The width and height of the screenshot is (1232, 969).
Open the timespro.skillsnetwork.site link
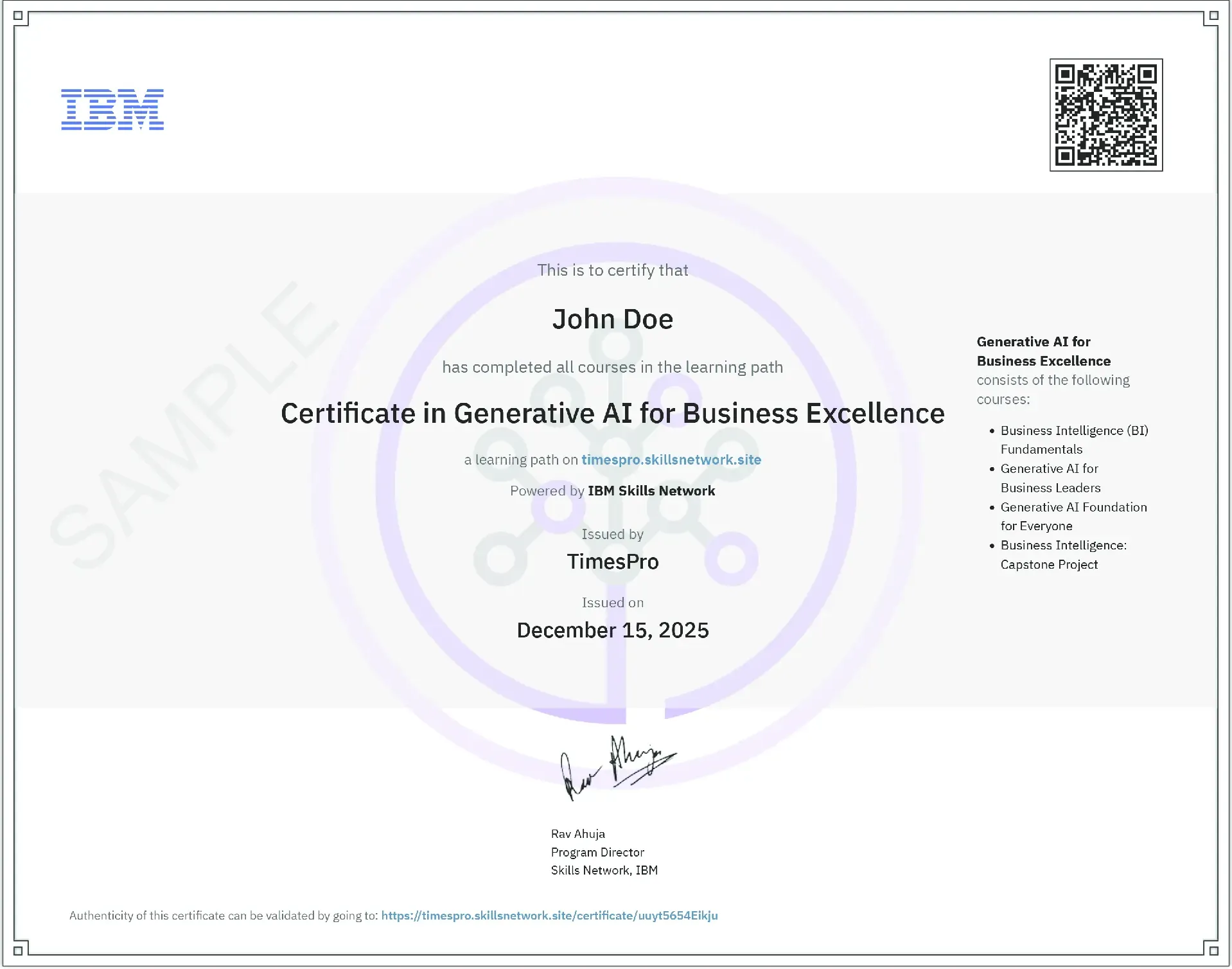[x=671, y=460]
